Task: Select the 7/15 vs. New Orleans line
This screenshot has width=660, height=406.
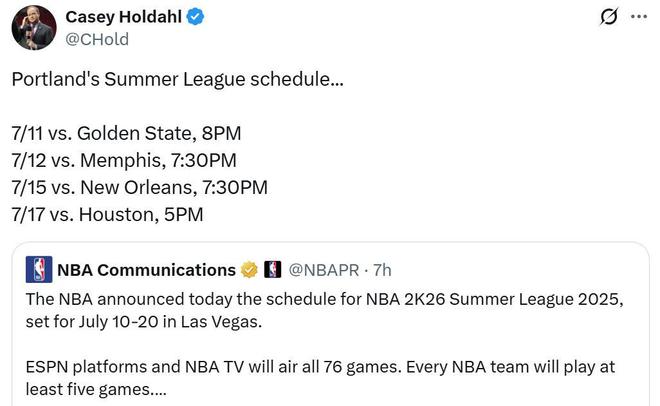Action: tap(140, 187)
